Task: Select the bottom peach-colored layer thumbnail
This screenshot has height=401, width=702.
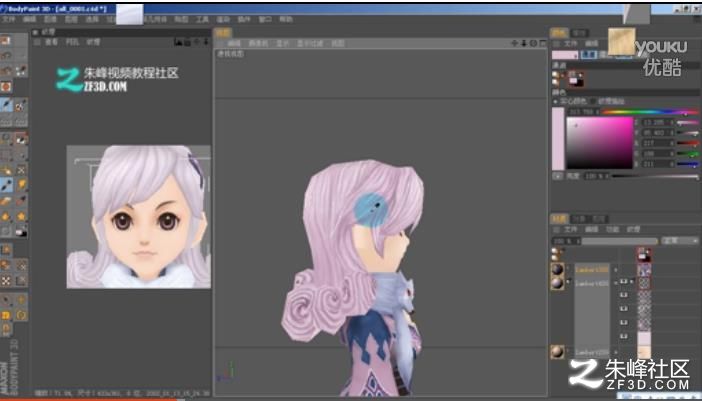Action: click(644, 352)
